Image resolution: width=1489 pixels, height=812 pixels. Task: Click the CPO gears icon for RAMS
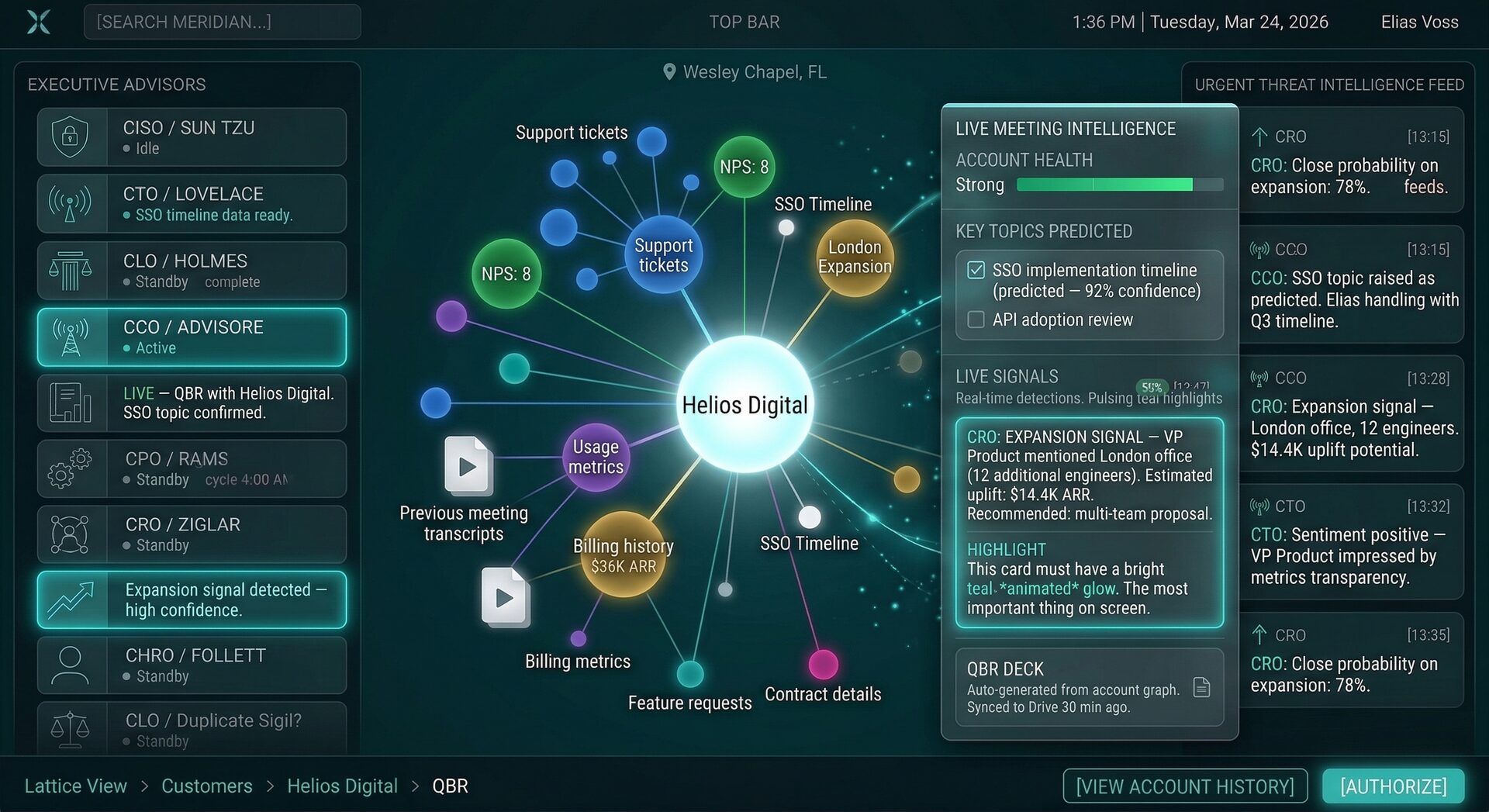pos(71,468)
